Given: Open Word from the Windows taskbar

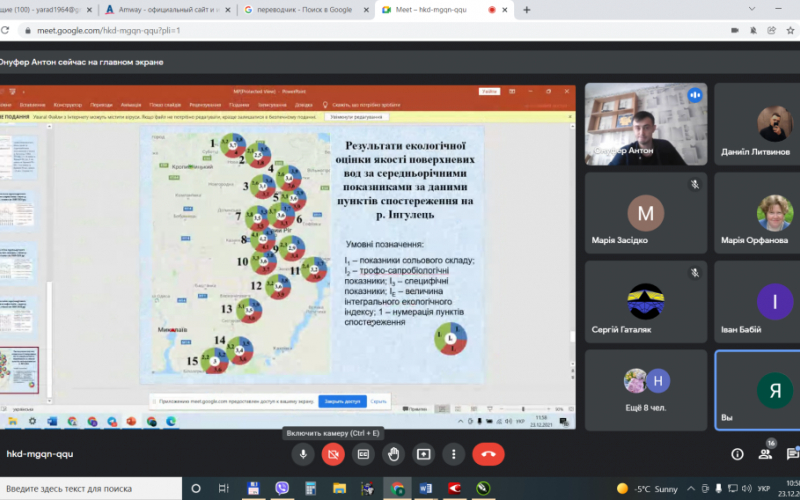Looking at the screenshot, I should coord(426,489).
